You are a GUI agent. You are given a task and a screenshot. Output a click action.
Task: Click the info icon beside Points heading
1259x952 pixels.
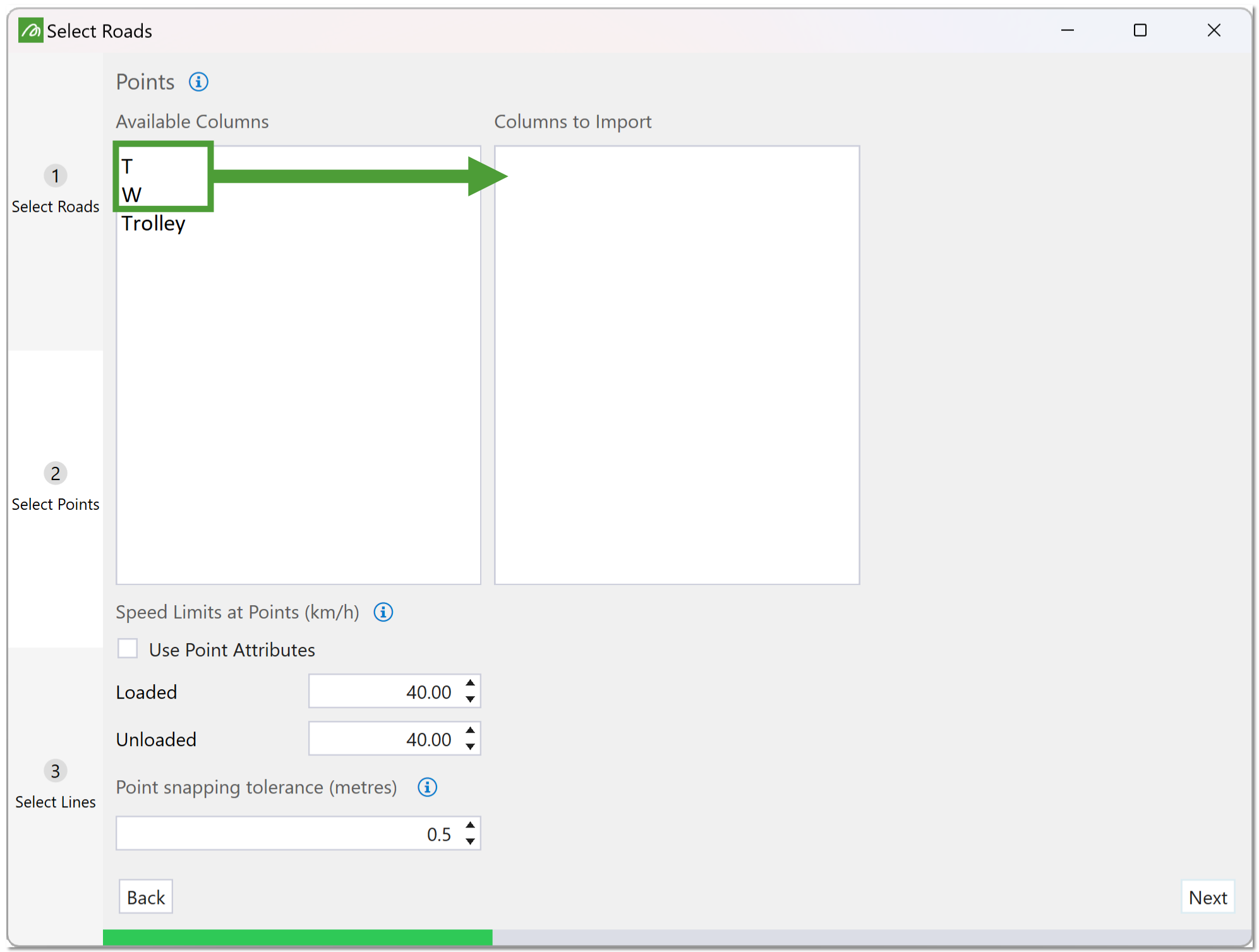pyautogui.click(x=198, y=82)
